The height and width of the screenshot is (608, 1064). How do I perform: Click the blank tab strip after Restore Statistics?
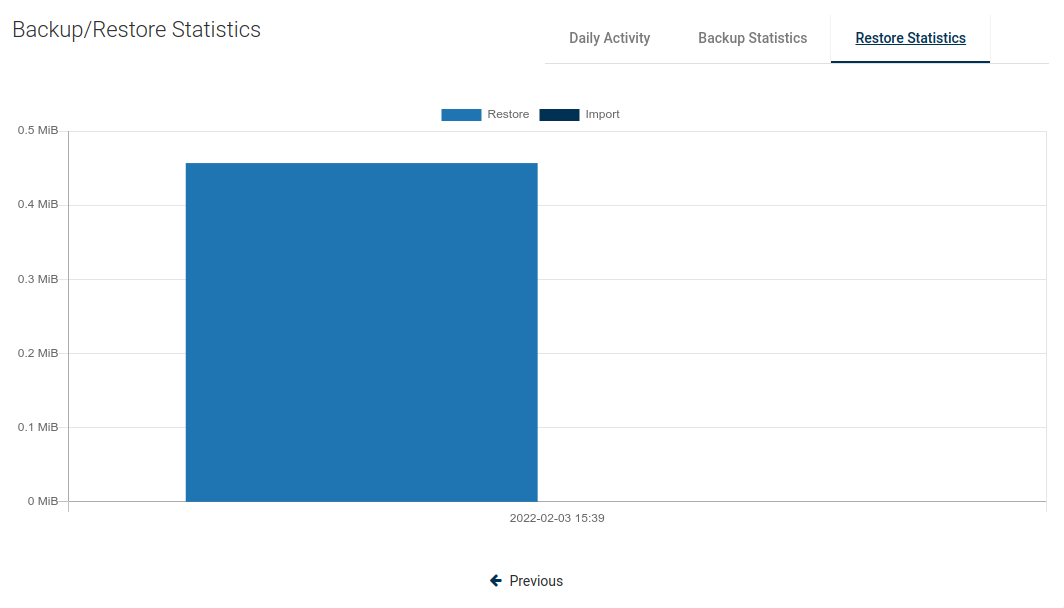(1018, 39)
